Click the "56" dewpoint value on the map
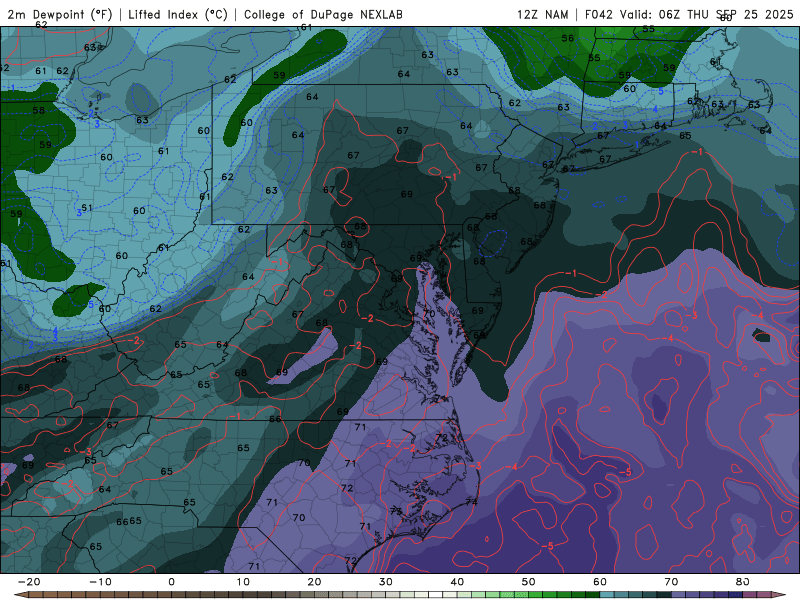 (567, 38)
